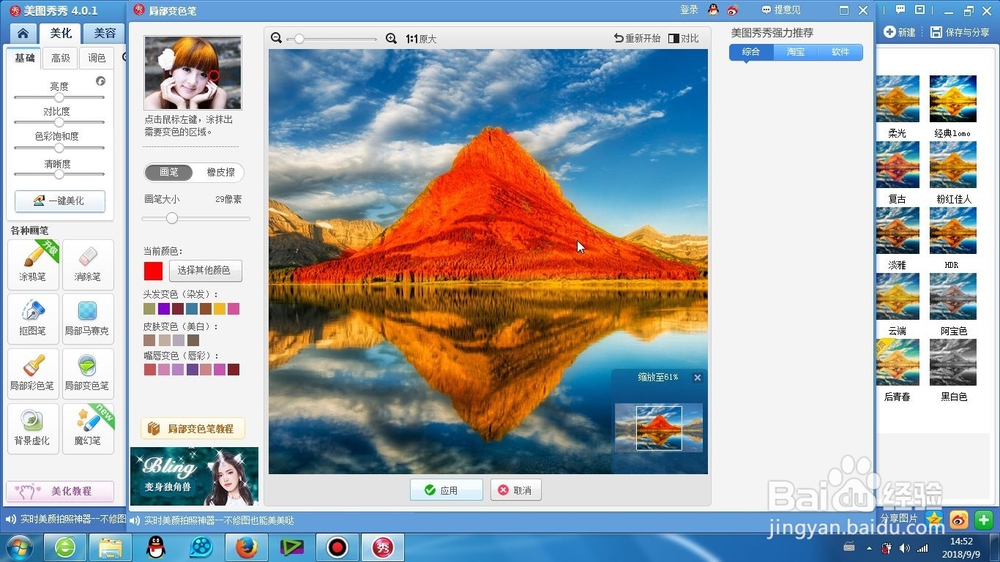Apply the 复古 effect thumbnail

(x=898, y=165)
